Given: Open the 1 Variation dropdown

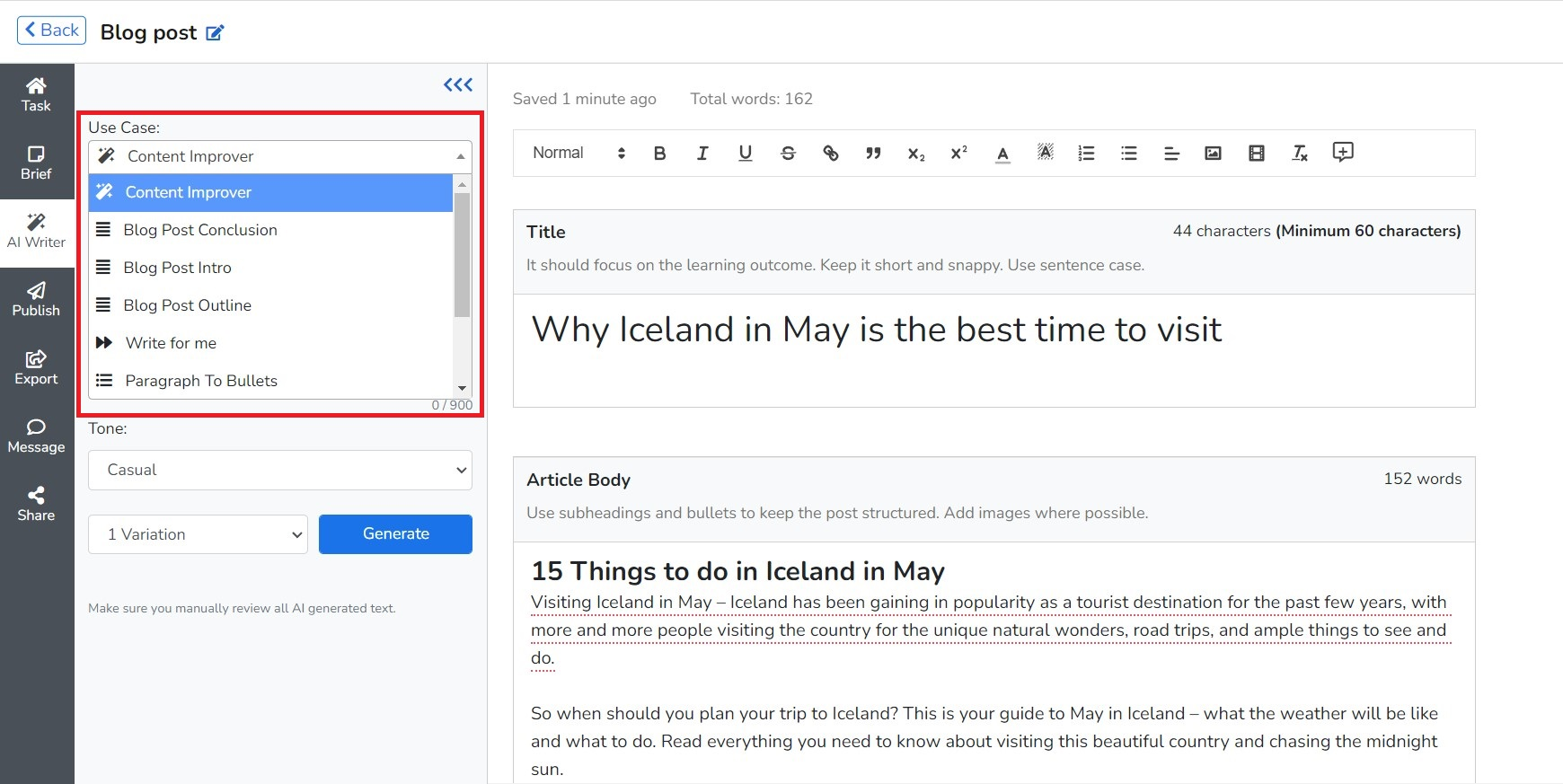Looking at the screenshot, I should [x=198, y=534].
